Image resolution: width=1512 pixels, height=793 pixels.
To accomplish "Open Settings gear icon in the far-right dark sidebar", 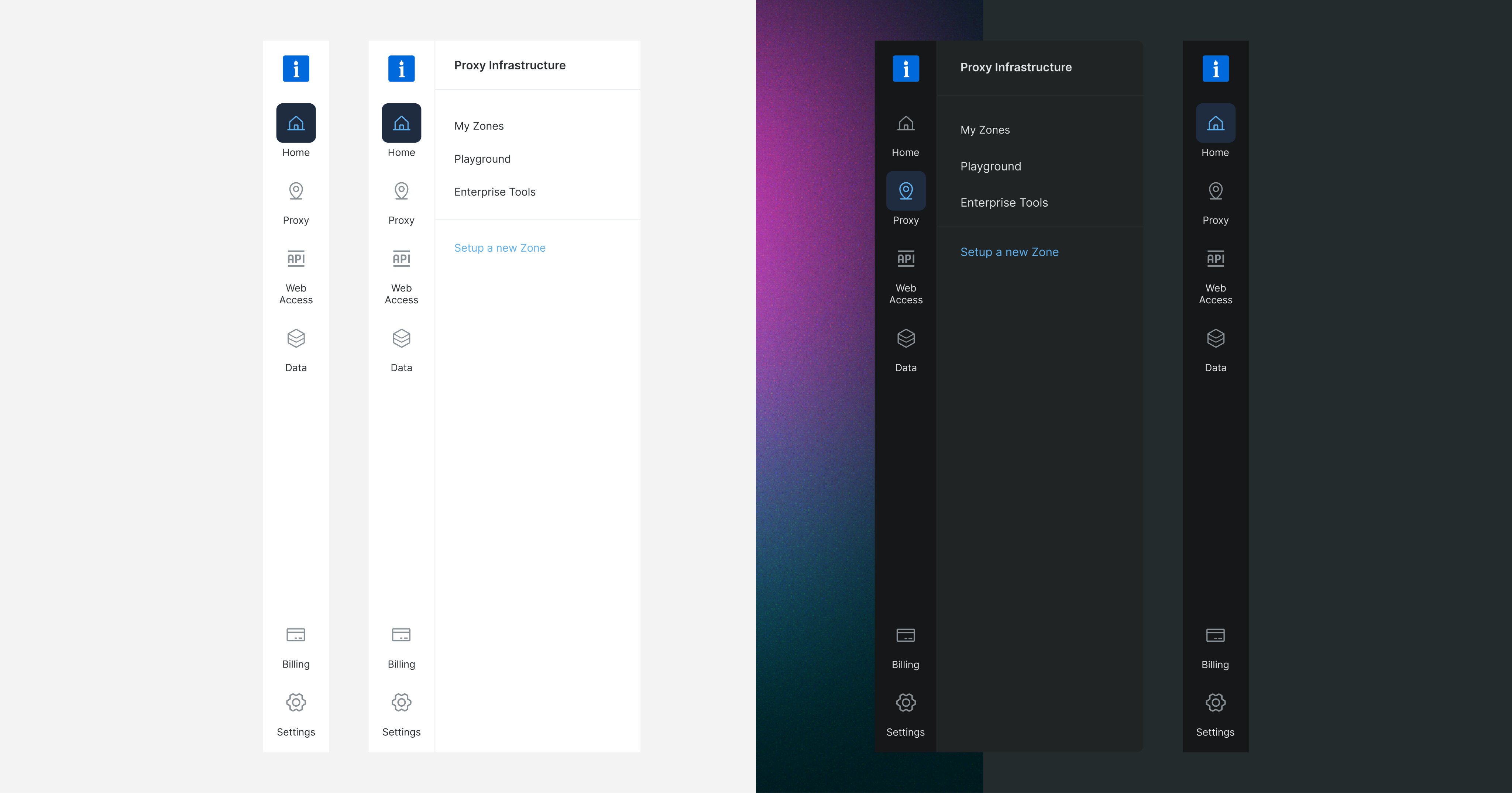I will (x=1216, y=702).
